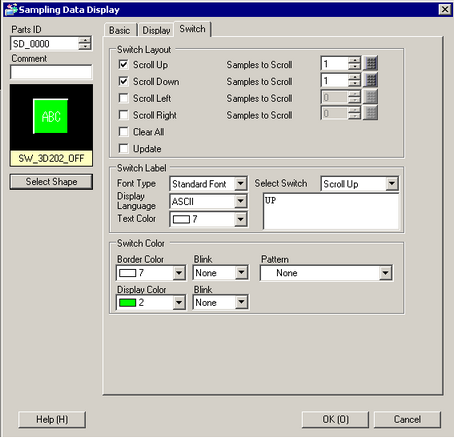Enable the Clear All checkbox
The width and height of the screenshot is (454, 438).
click(x=123, y=132)
